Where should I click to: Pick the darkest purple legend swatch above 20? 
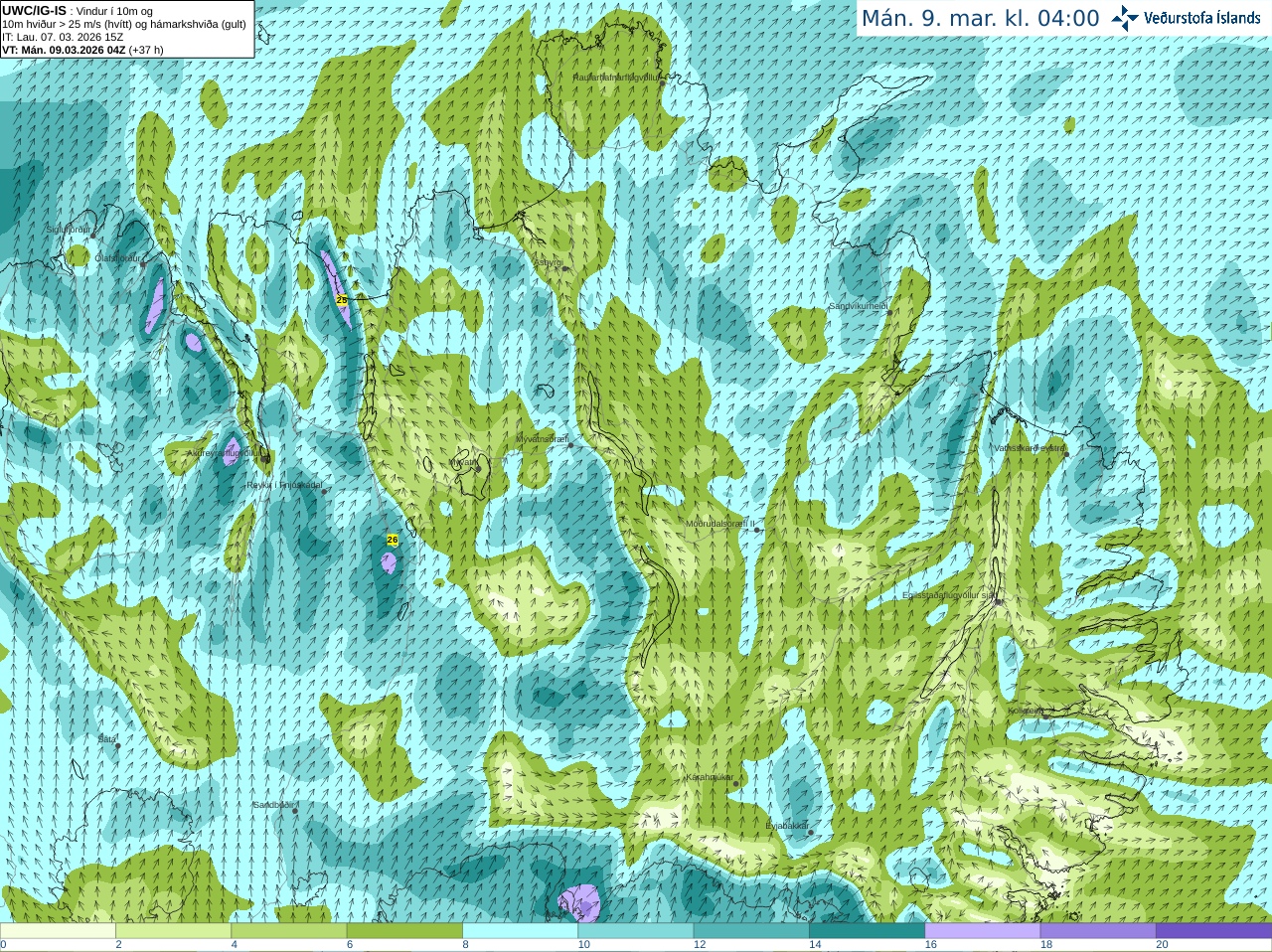[x=1213, y=931]
